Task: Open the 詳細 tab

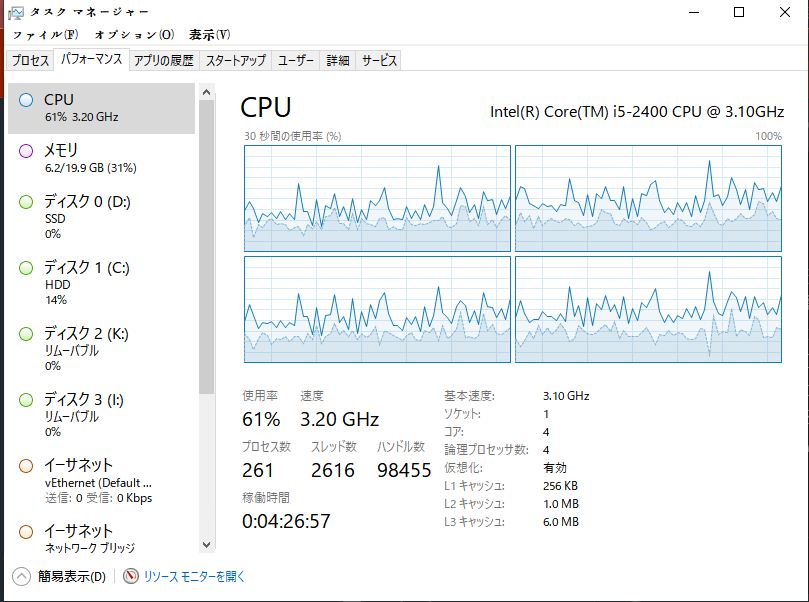Action: pyautogui.click(x=337, y=60)
